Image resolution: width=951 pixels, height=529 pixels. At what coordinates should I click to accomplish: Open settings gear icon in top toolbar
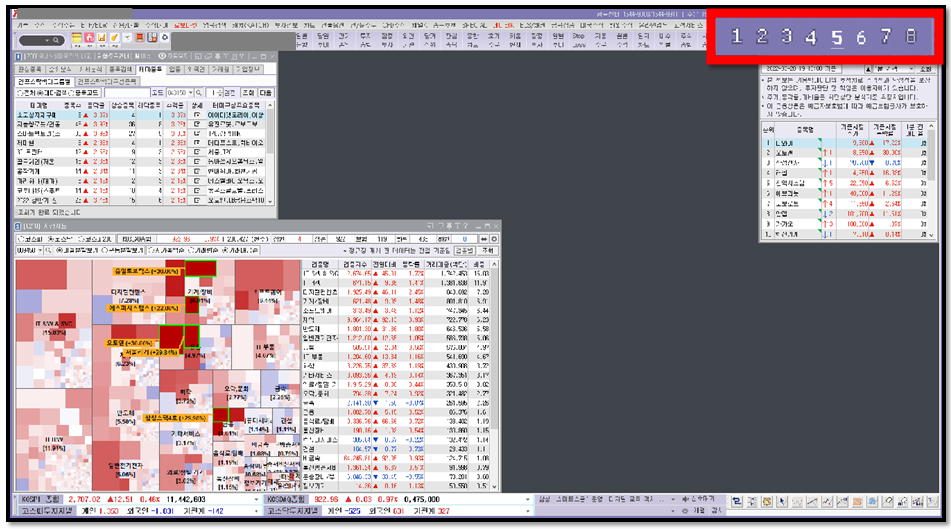click(x=164, y=38)
